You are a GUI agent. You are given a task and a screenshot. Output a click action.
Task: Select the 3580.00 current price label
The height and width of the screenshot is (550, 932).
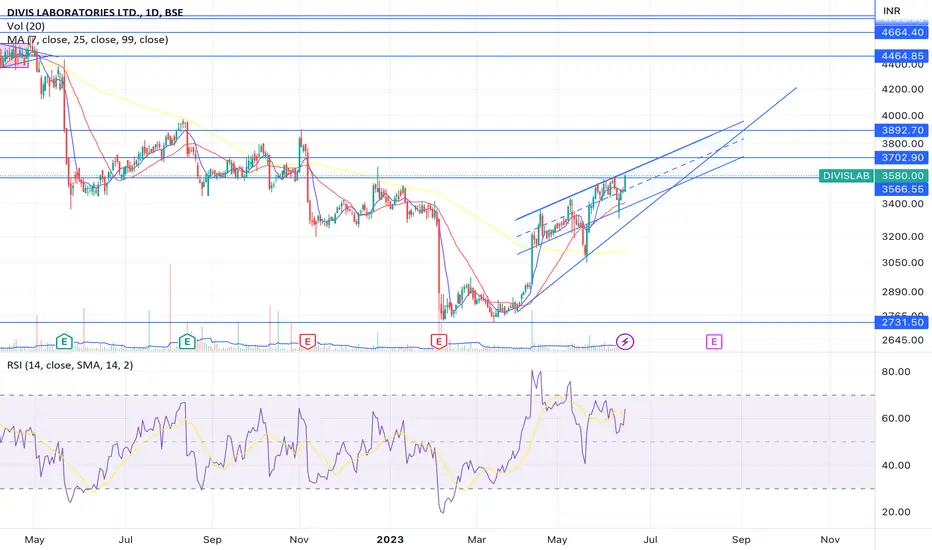click(902, 175)
